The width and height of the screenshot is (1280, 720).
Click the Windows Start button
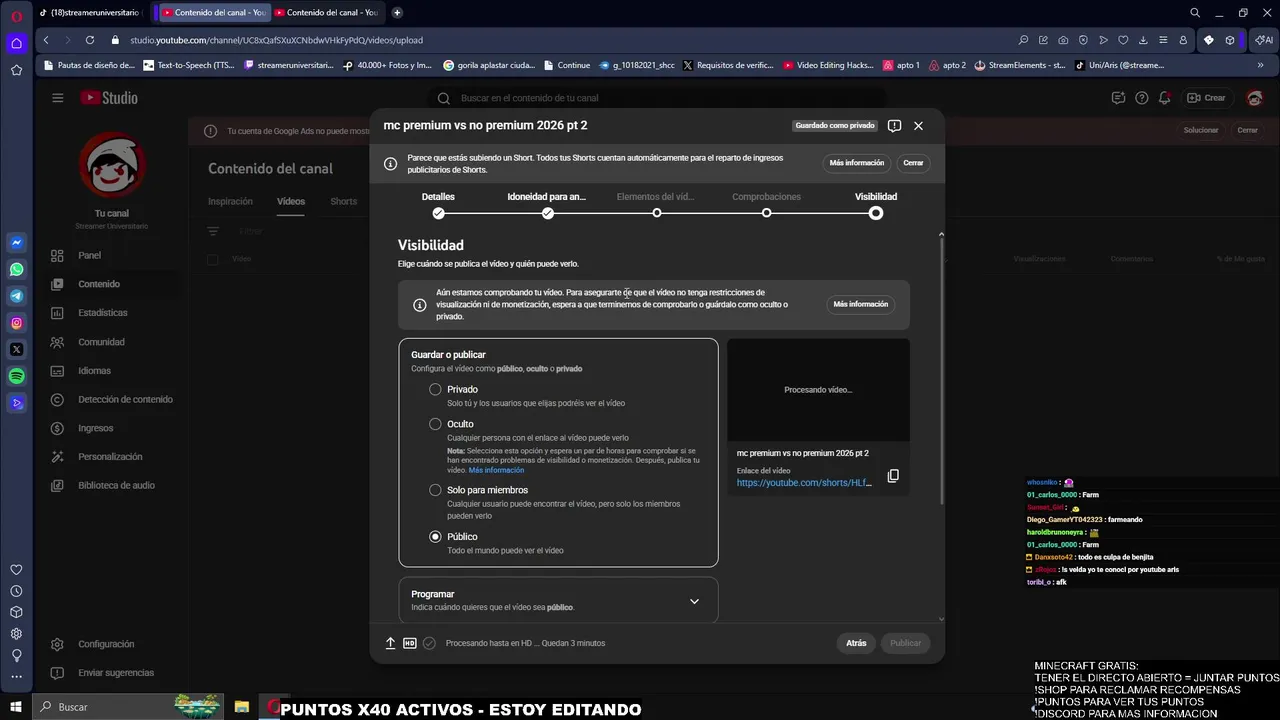coord(16,707)
